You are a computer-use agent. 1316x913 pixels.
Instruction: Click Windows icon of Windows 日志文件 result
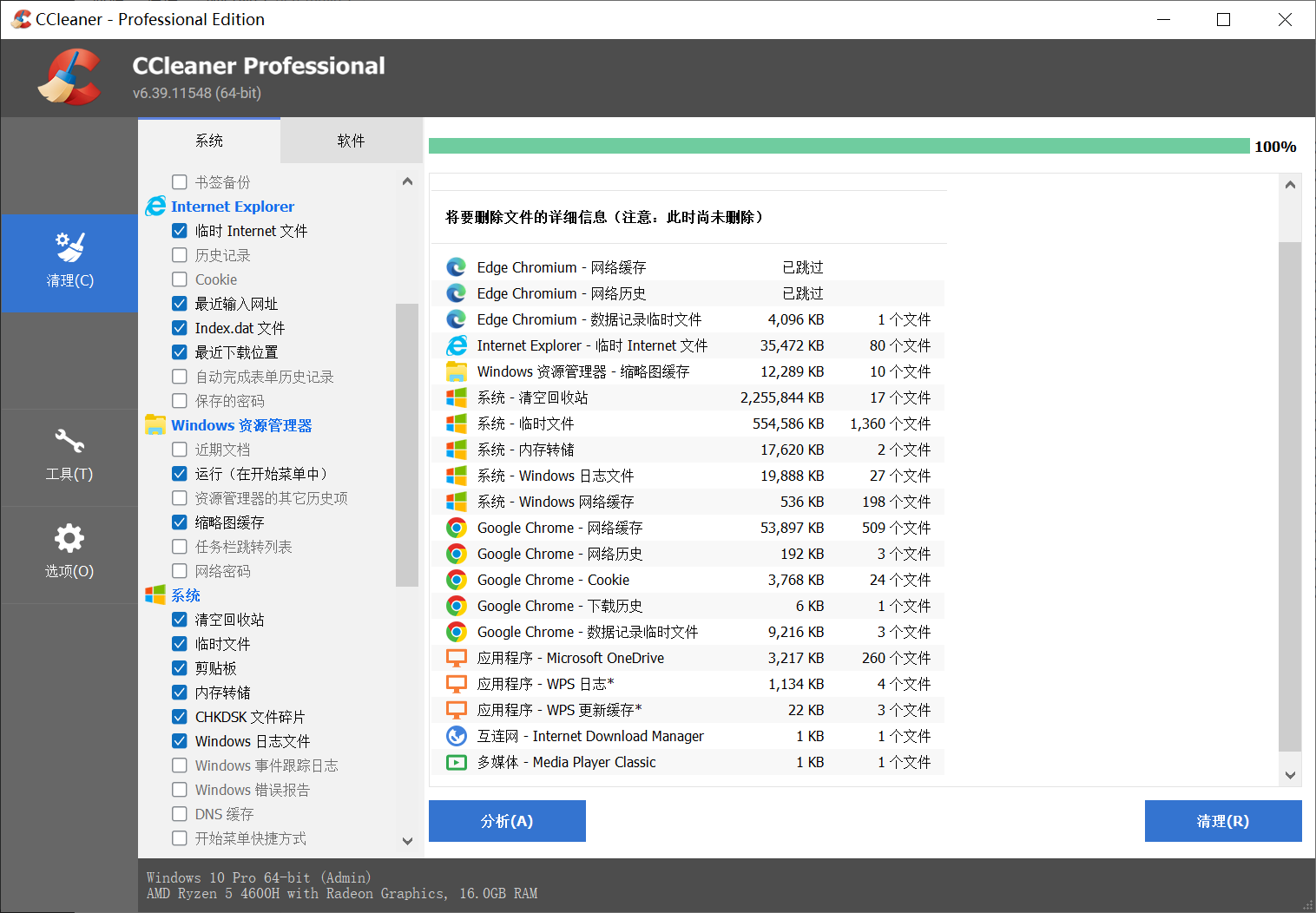tap(457, 476)
